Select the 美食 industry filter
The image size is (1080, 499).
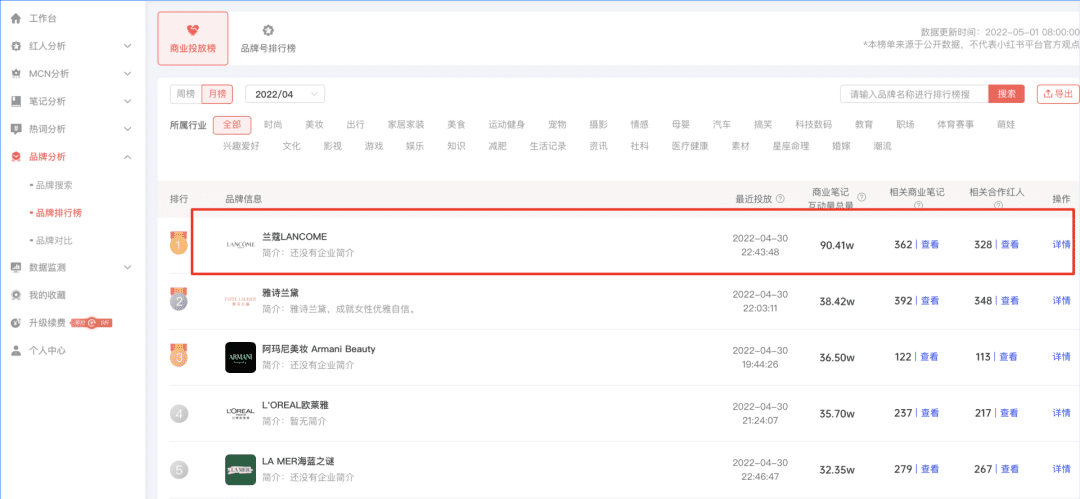click(456, 125)
